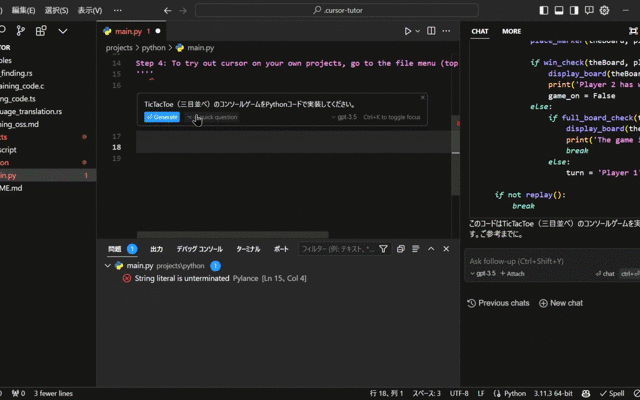The height and width of the screenshot is (400, 640).
Task: Maximize the panel with the up chevron
Action: (431, 249)
